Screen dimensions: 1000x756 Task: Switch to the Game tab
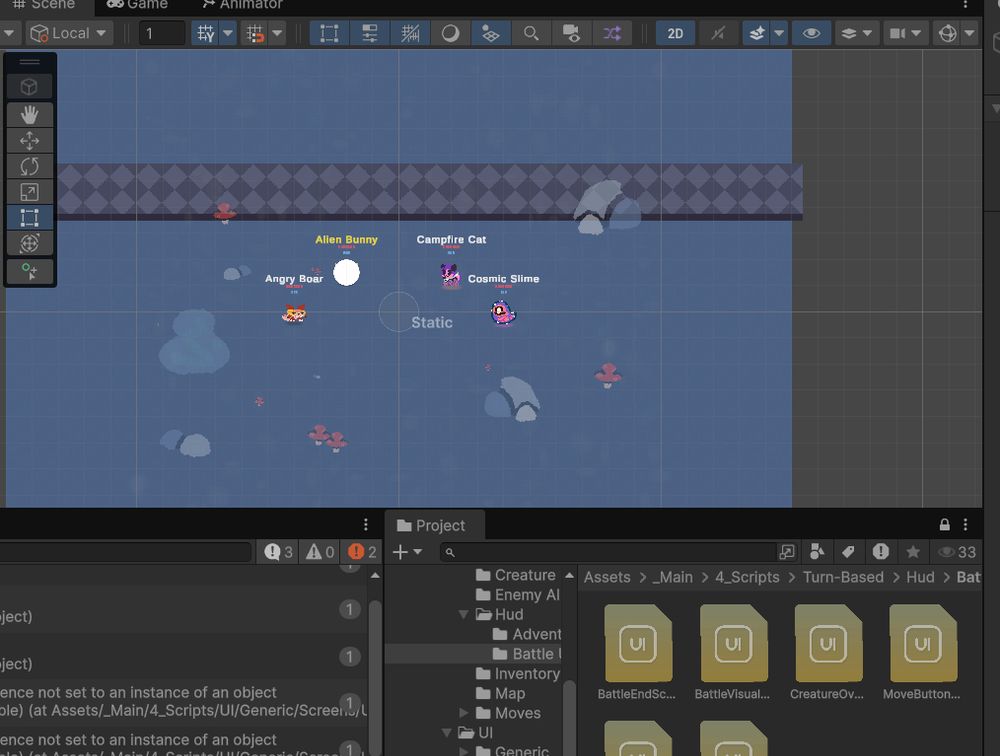tap(137, 4)
